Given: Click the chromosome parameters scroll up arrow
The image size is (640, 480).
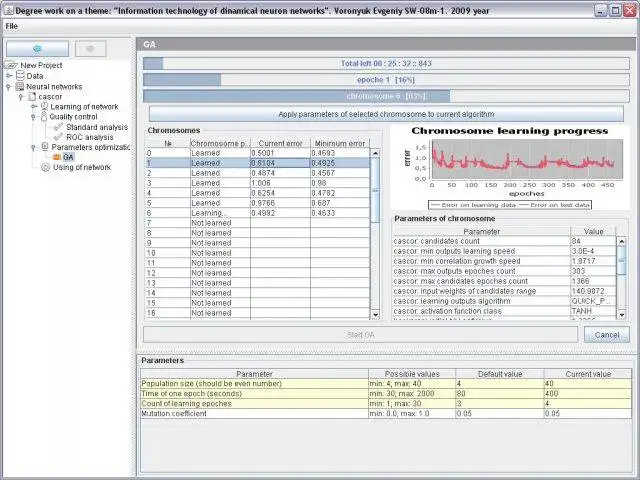Looking at the screenshot, I should [622, 241].
